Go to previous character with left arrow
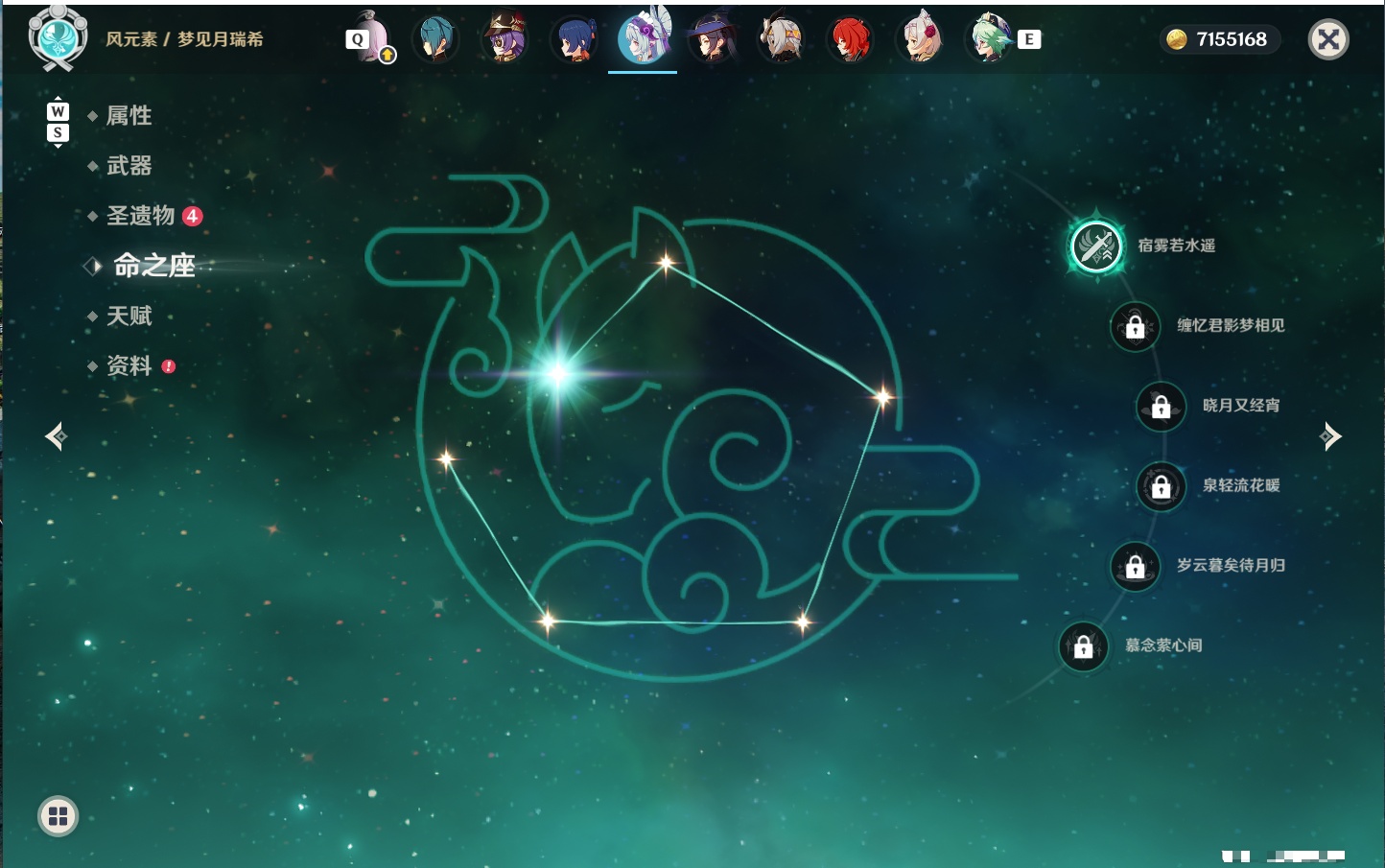This screenshot has width=1385, height=868. coord(56,436)
